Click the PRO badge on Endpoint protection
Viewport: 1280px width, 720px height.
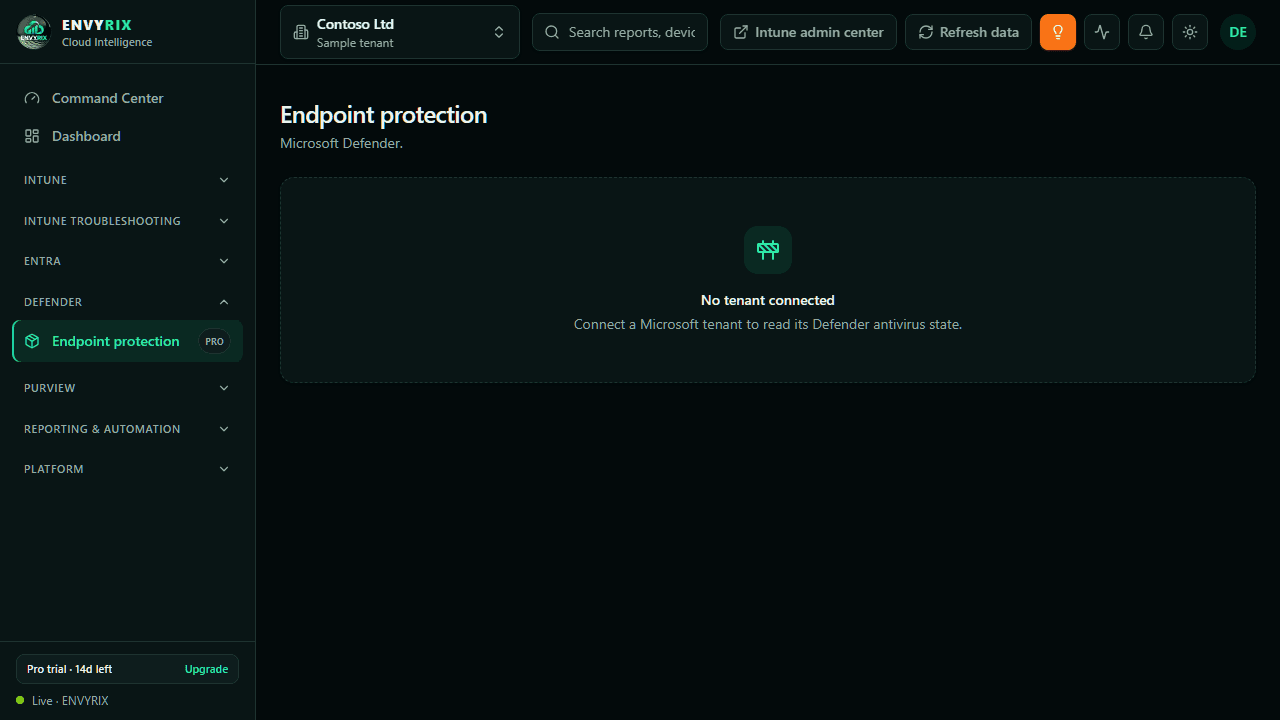click(214, 341)
